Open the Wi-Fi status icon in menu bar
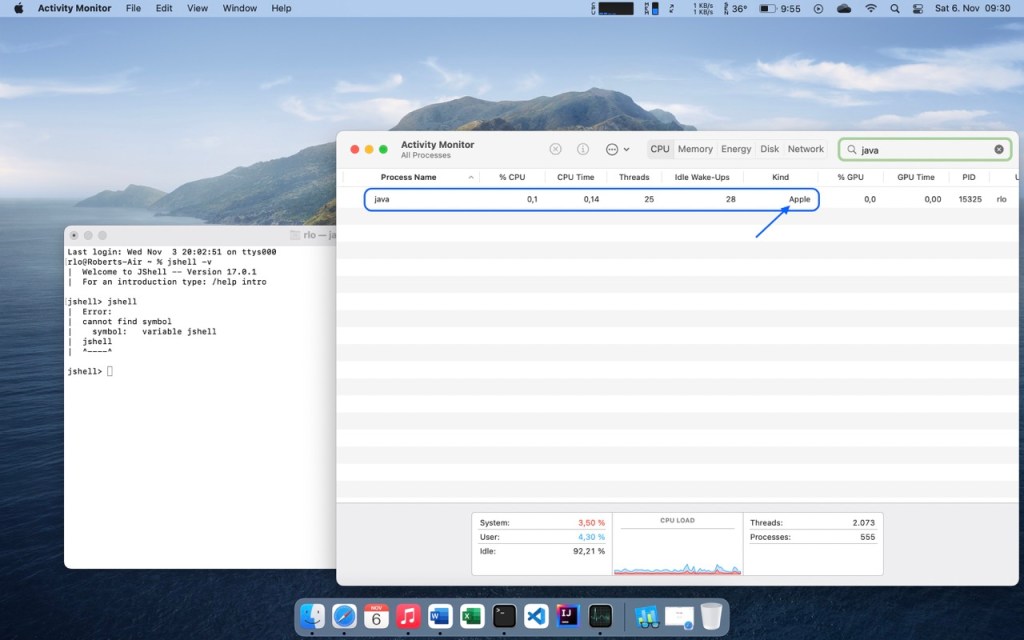This screenshot has height=640, width=1024. click(872, 8)
